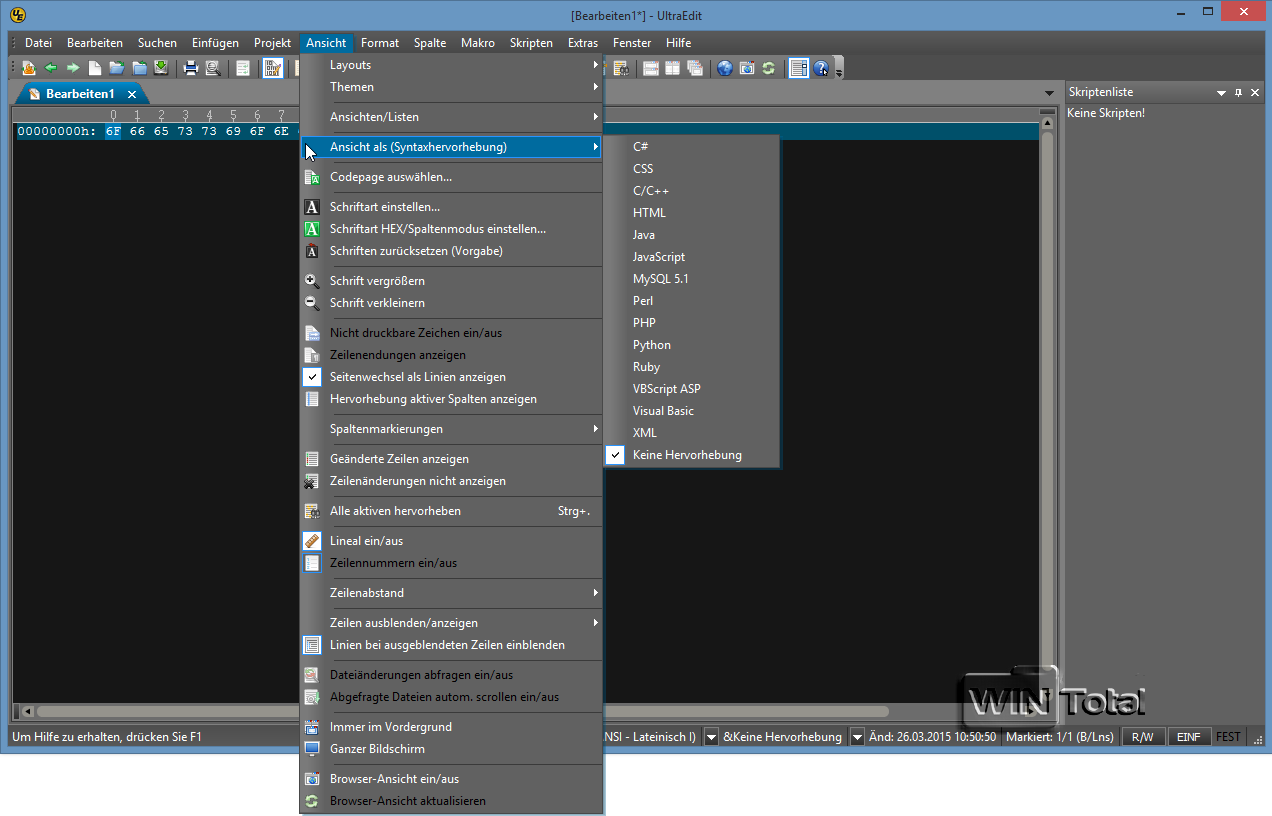Viewport: 1272px width, 816px height.
Task: Toggle Zeilenendungen anzeigen
Action: click(x=452, y=355)
